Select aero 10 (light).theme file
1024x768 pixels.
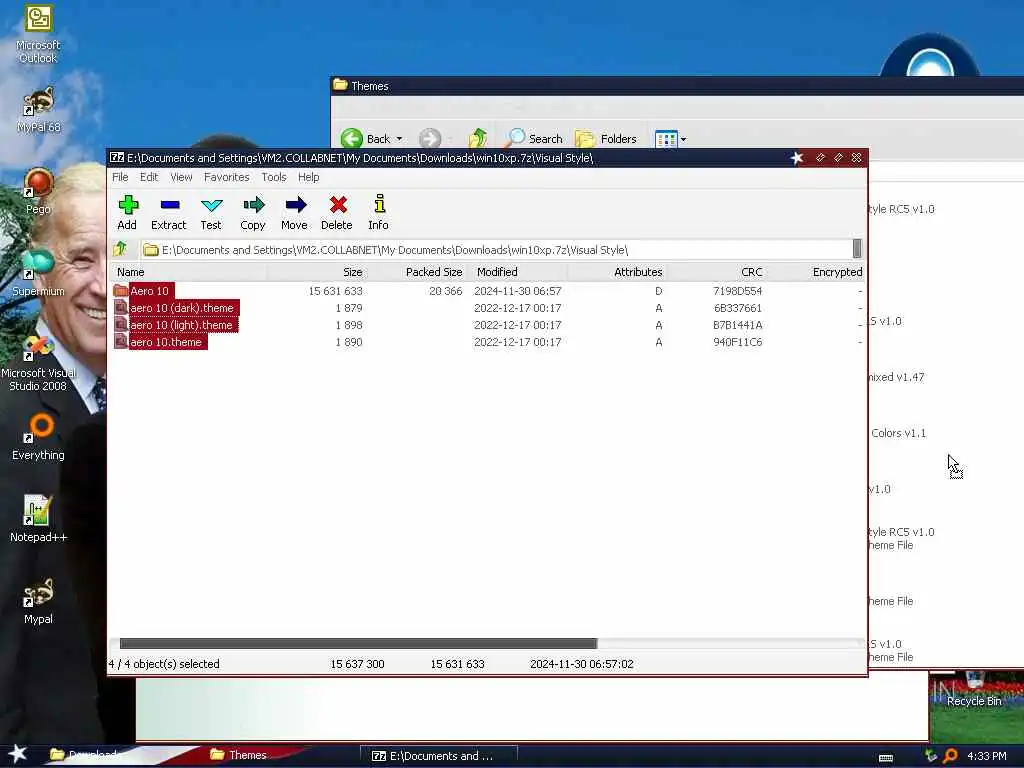coord(487,325)
